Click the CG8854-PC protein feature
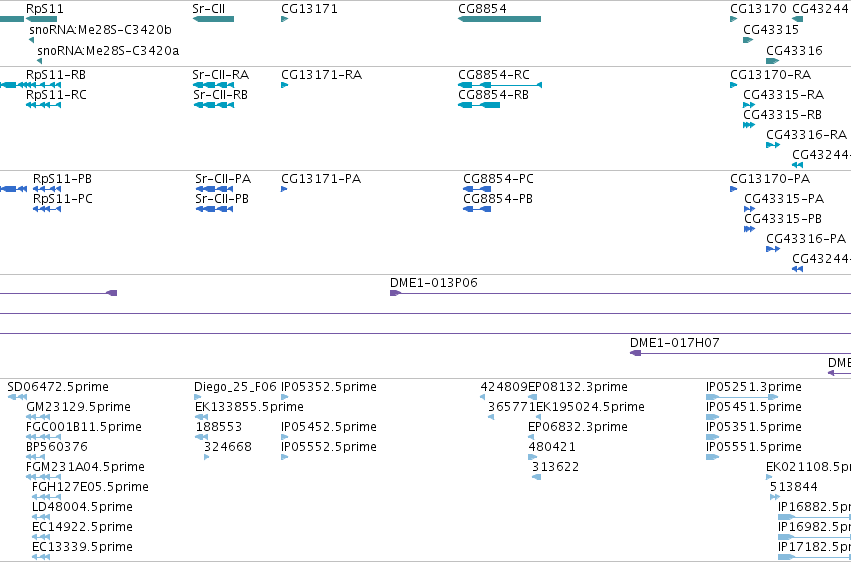851x562 pixels. (477, 189)
